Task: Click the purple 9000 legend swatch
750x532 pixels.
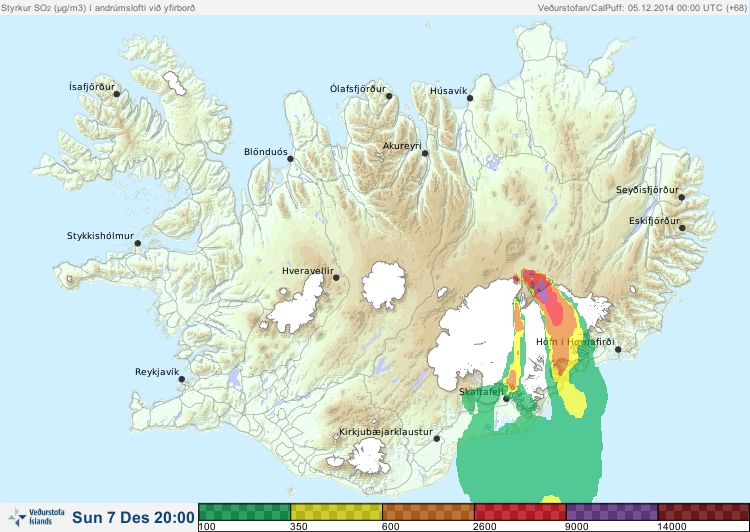Action: (x=612, y=512)
